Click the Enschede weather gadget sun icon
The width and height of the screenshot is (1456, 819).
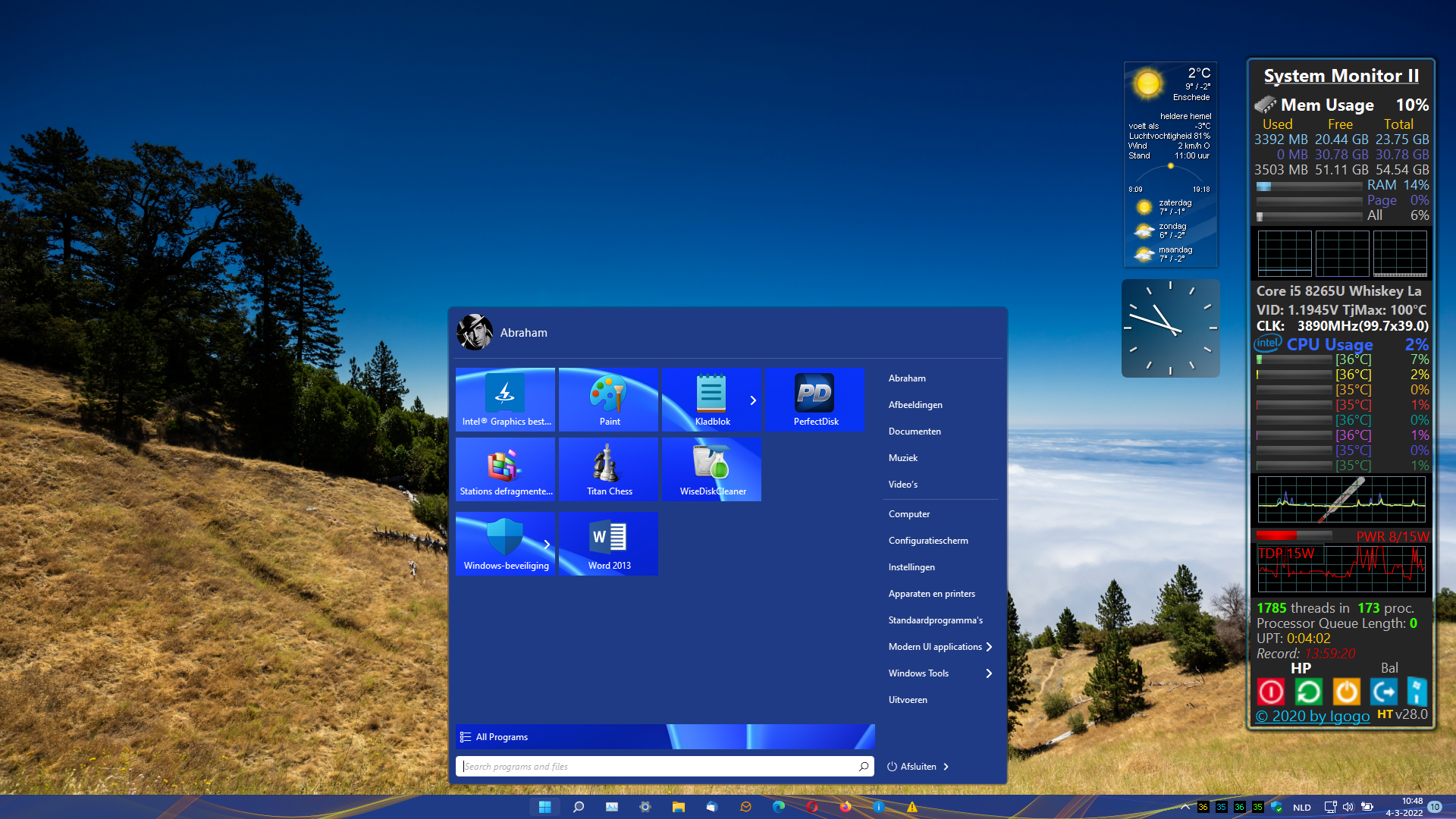click(1148, 83)
